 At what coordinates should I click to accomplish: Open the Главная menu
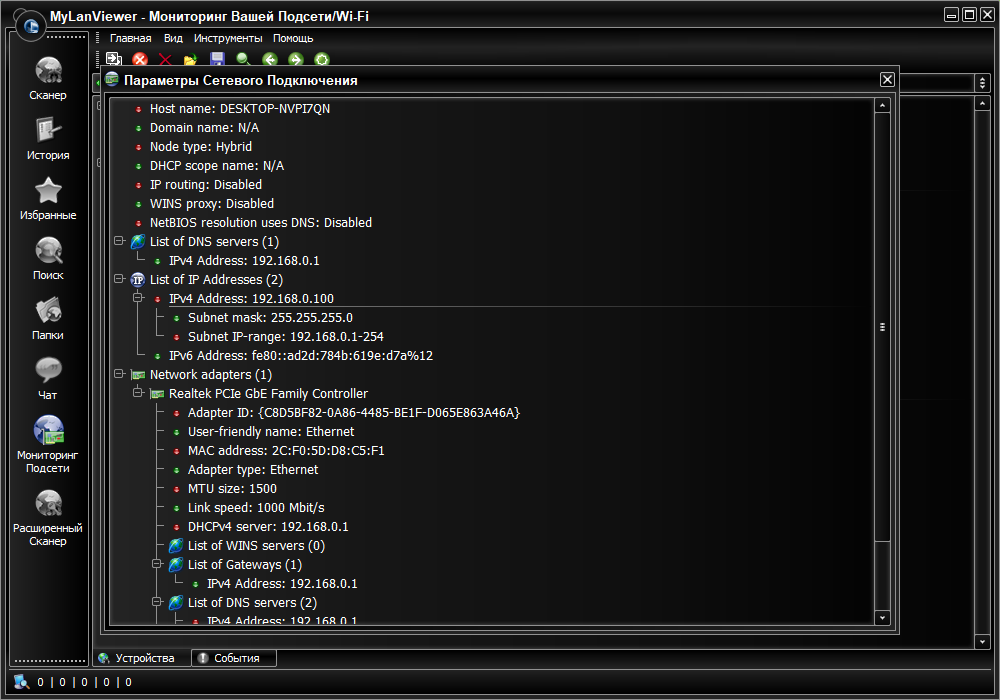(130, 38)
